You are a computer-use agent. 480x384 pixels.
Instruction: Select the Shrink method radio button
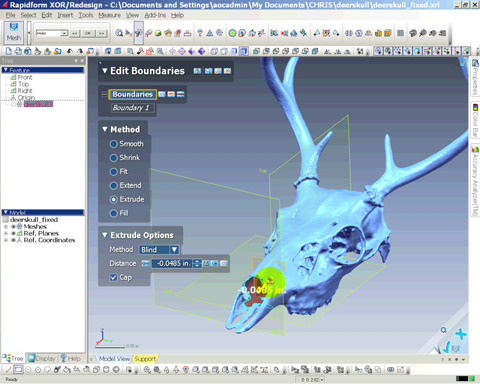pyautogui.click(x=114, y=158)
